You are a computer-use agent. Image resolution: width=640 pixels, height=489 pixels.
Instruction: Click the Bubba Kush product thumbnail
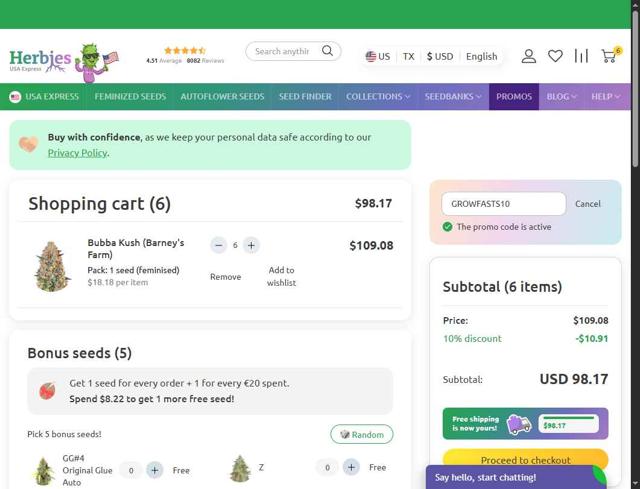click(x=52, y=267)
